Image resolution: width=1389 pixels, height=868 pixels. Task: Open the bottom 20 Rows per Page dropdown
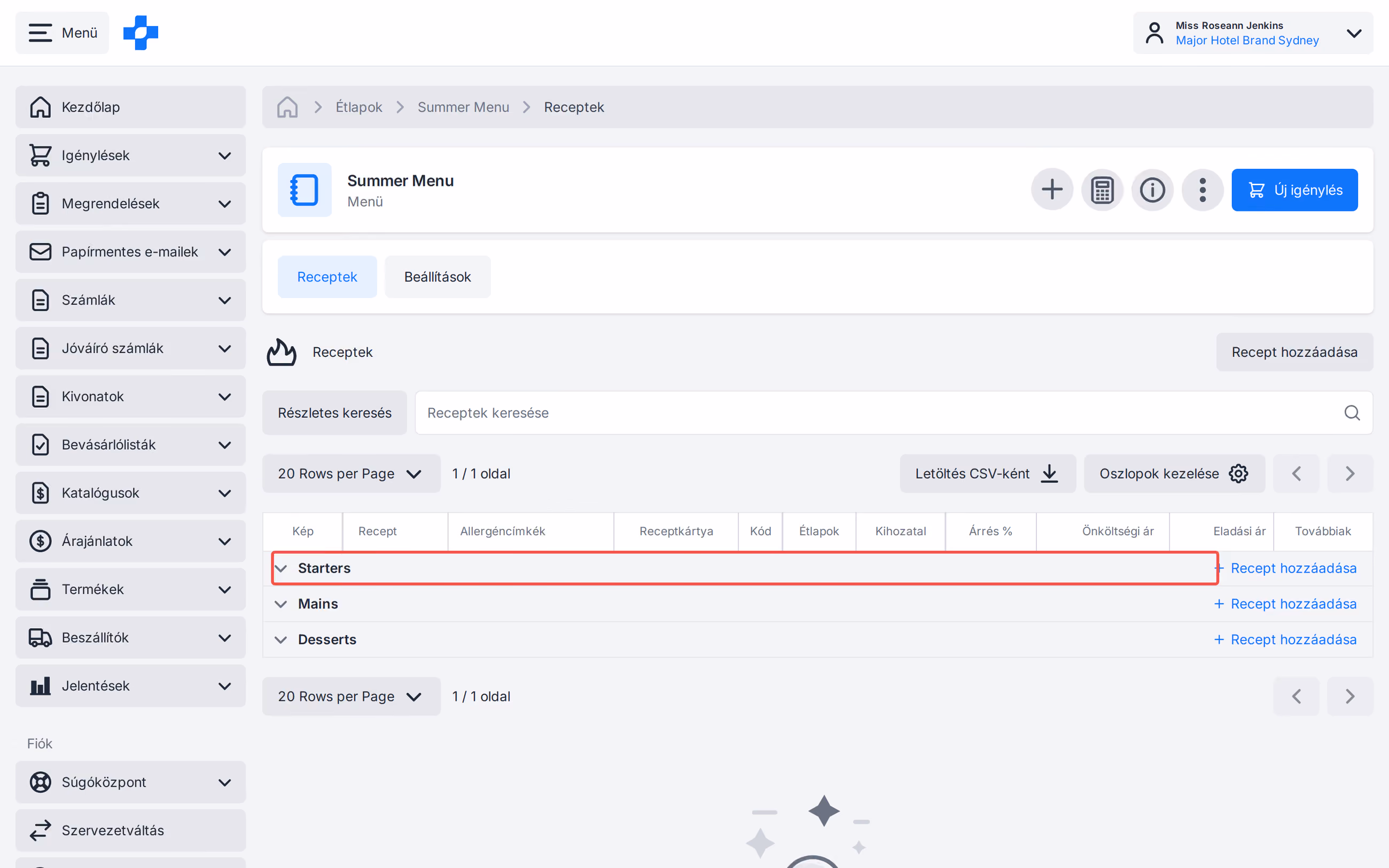point(352,697)
